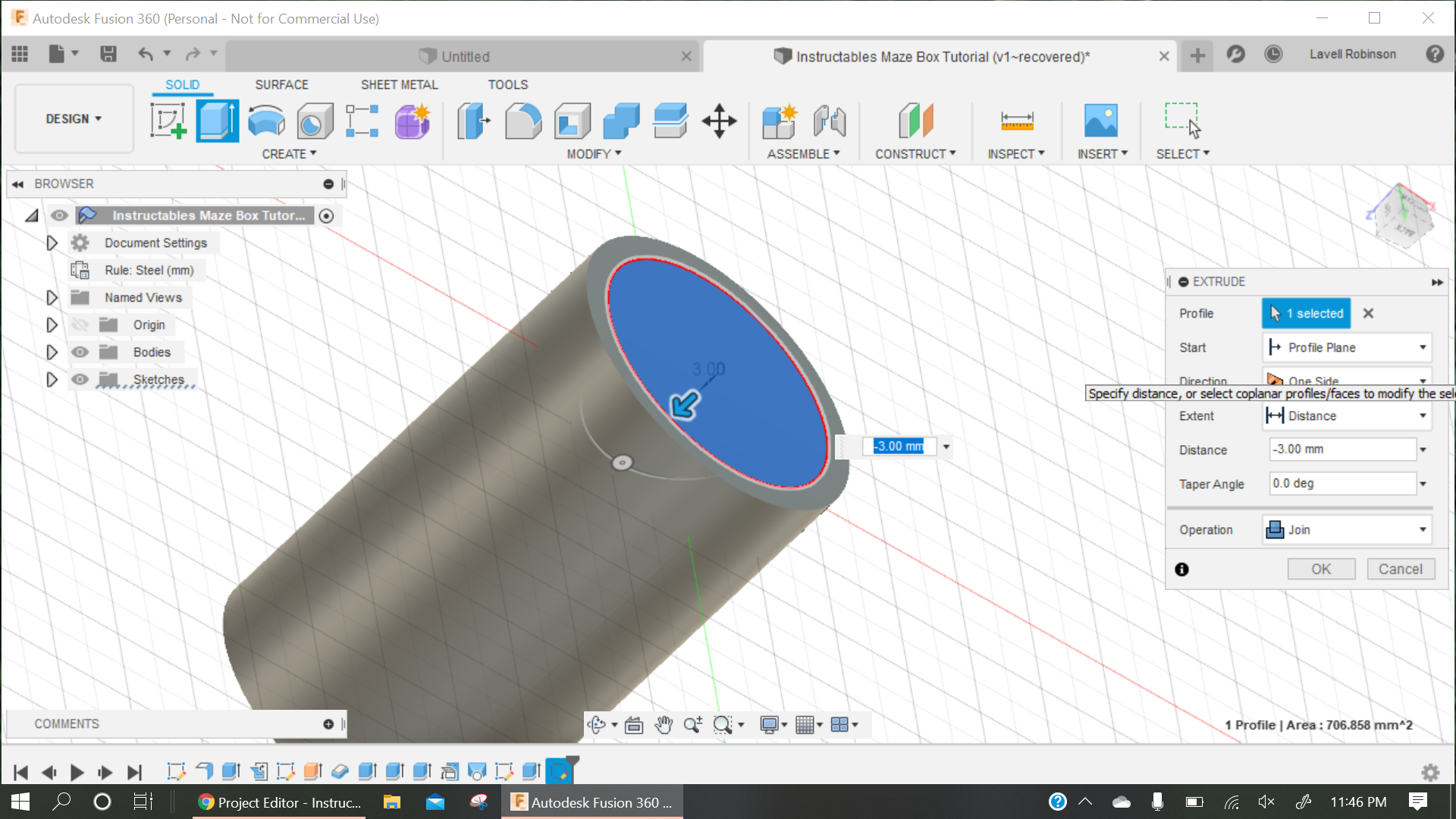Choose the Hole tool icon
The width and height of the screenshot is (1456, 819).
pos(315,121)
